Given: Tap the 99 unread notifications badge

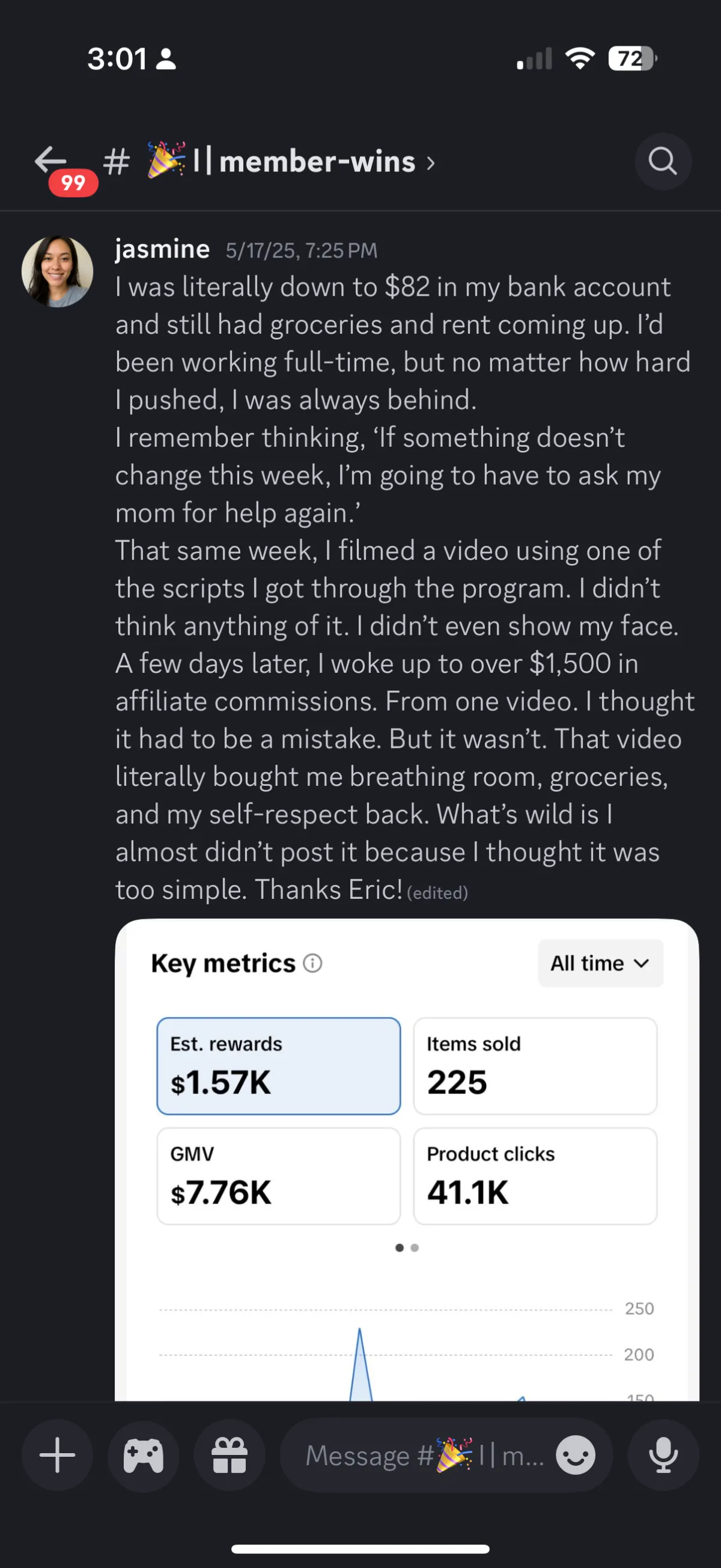Looking at the screenshot, I should pos(73,183).
